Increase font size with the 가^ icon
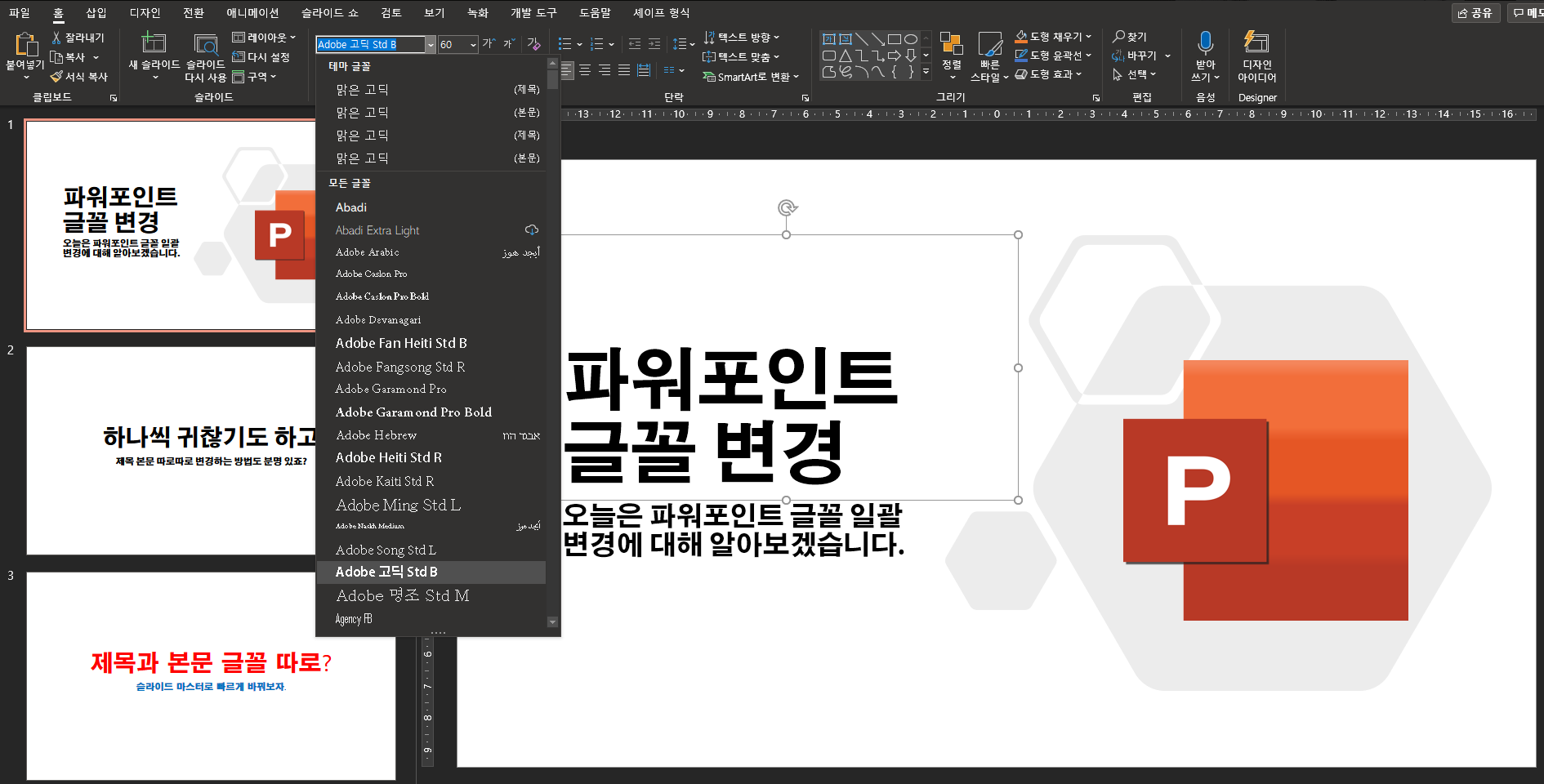1544x784 pixels. tap(489, 43)
